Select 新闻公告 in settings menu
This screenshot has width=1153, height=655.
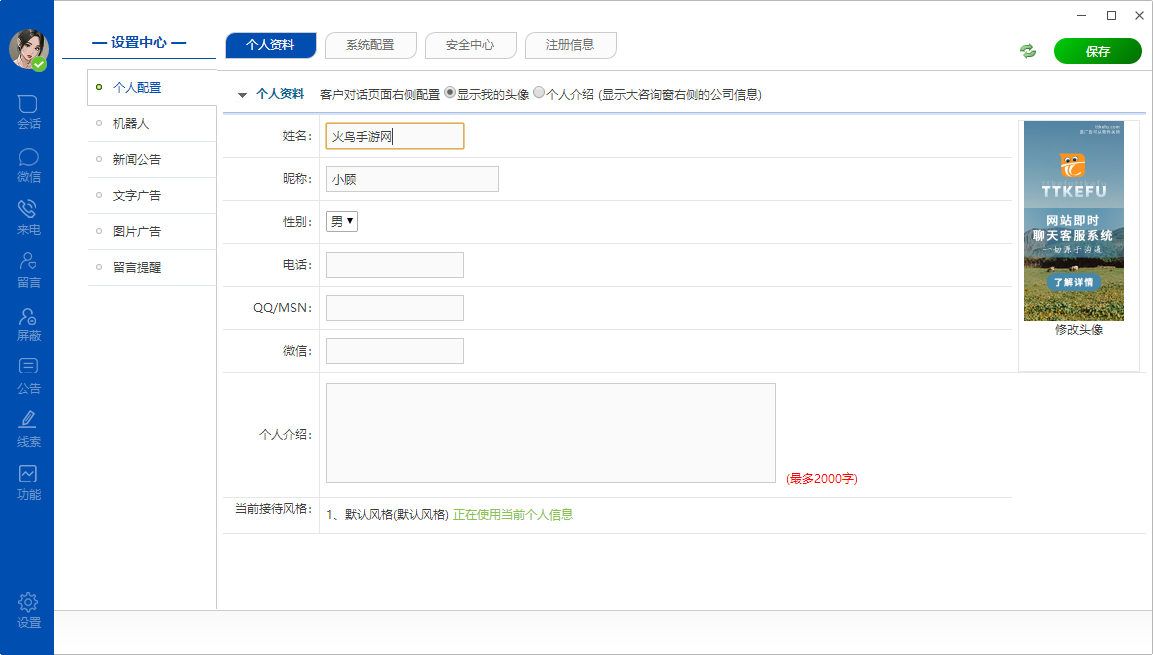click(151, 160)
